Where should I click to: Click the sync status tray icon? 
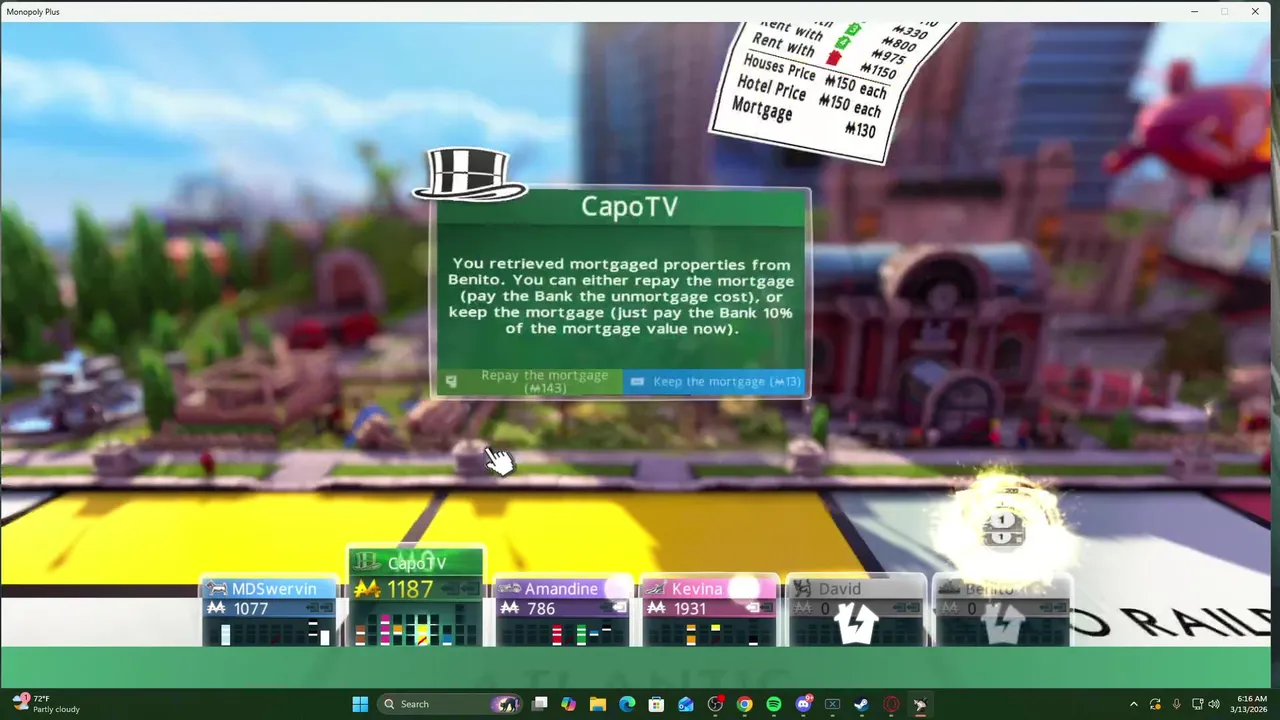point(1156,704)
